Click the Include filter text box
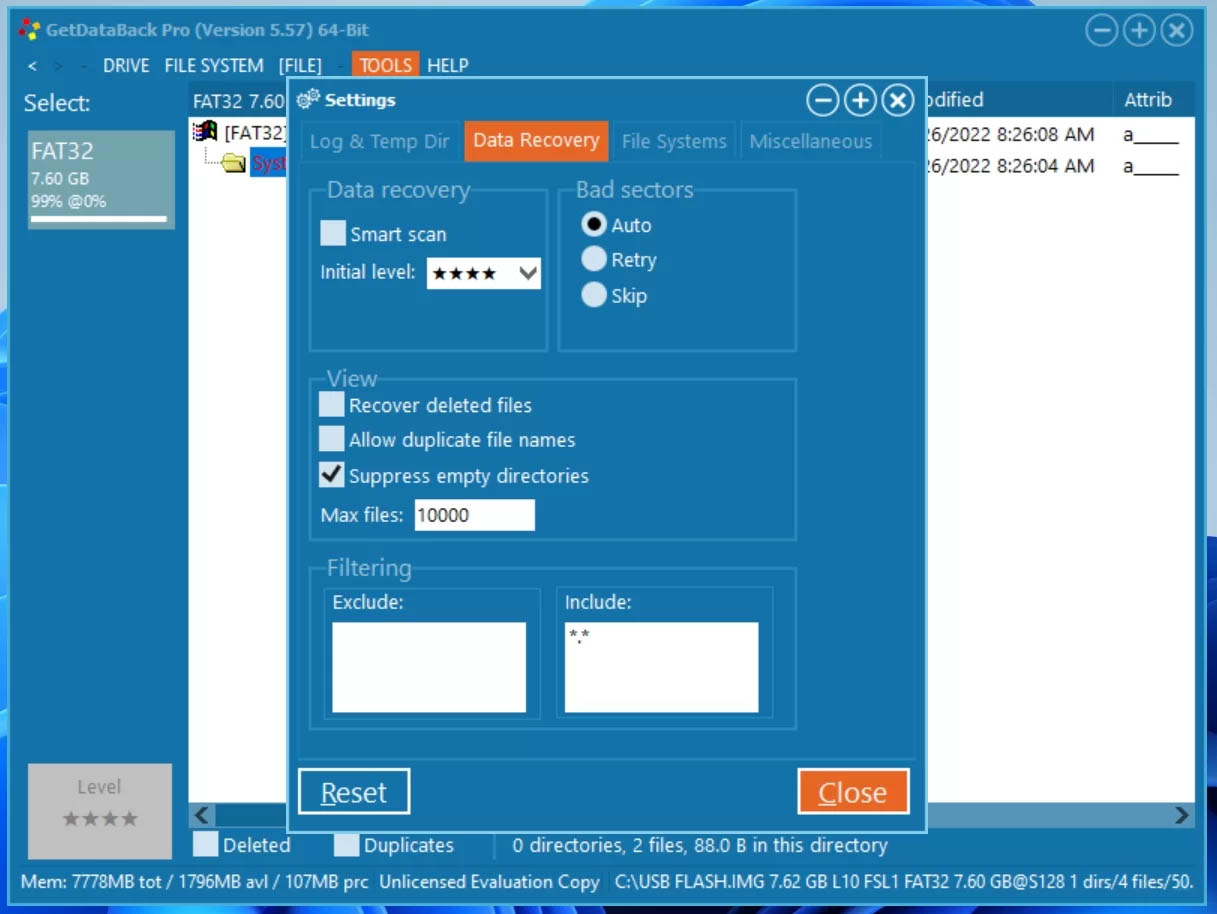This screenshot has width=1217, height=914. 661,668
